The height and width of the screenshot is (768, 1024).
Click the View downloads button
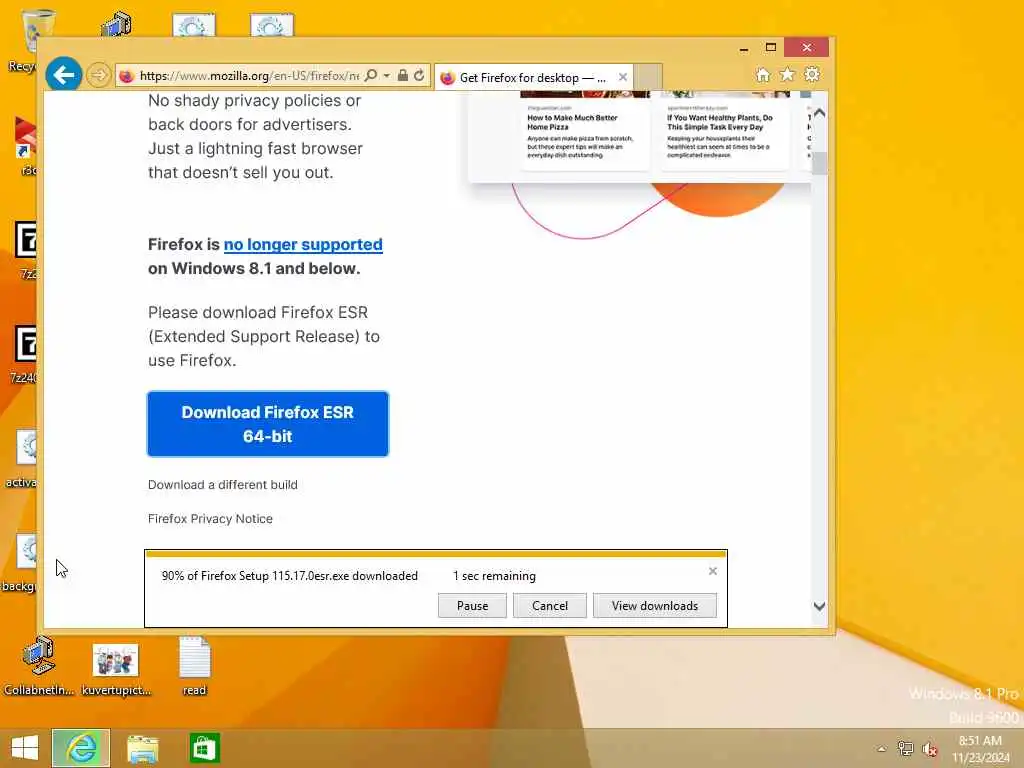(655, 605)
